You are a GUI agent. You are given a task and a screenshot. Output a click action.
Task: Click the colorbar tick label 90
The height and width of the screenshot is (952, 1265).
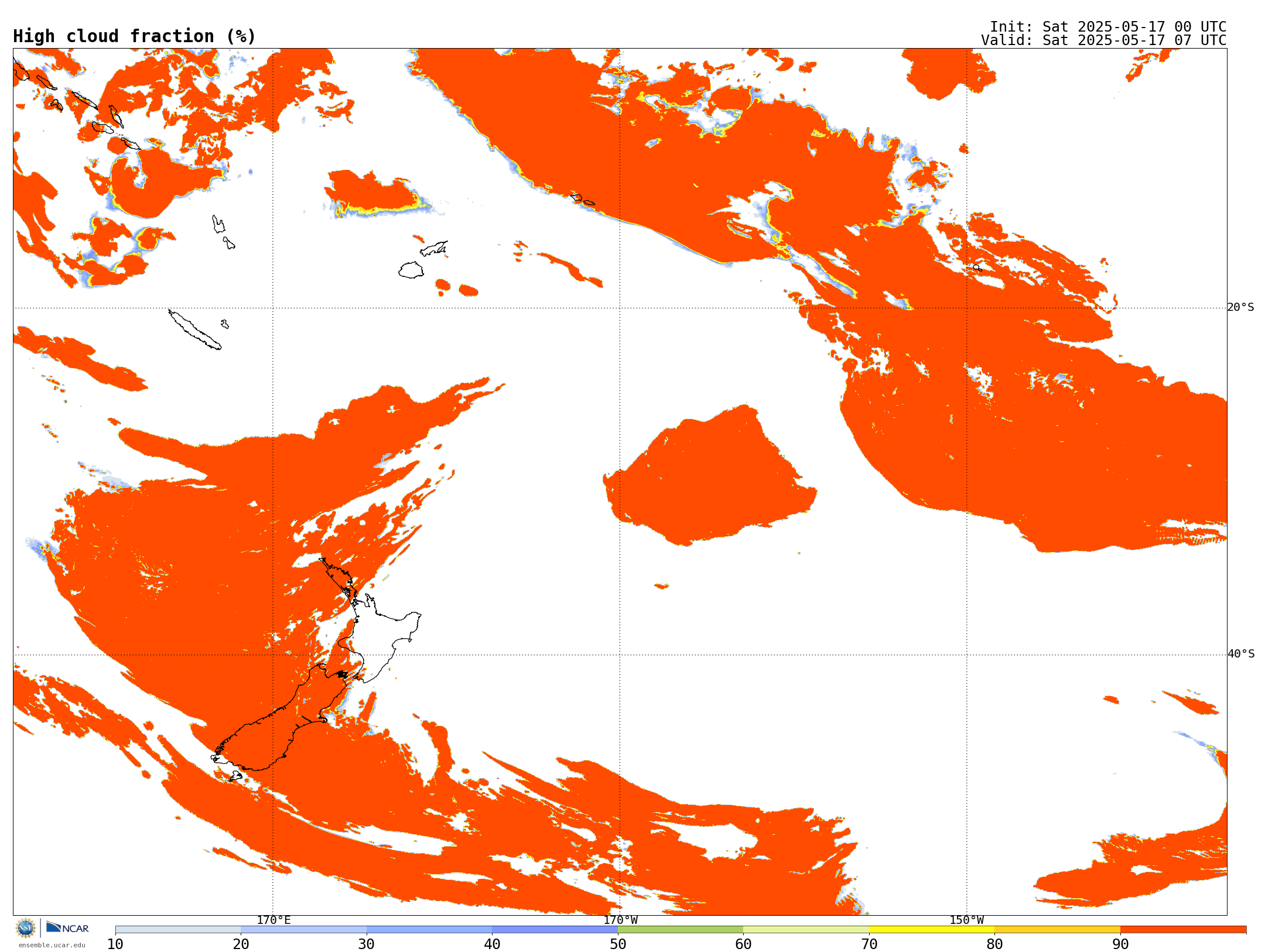pos(1120,944)
